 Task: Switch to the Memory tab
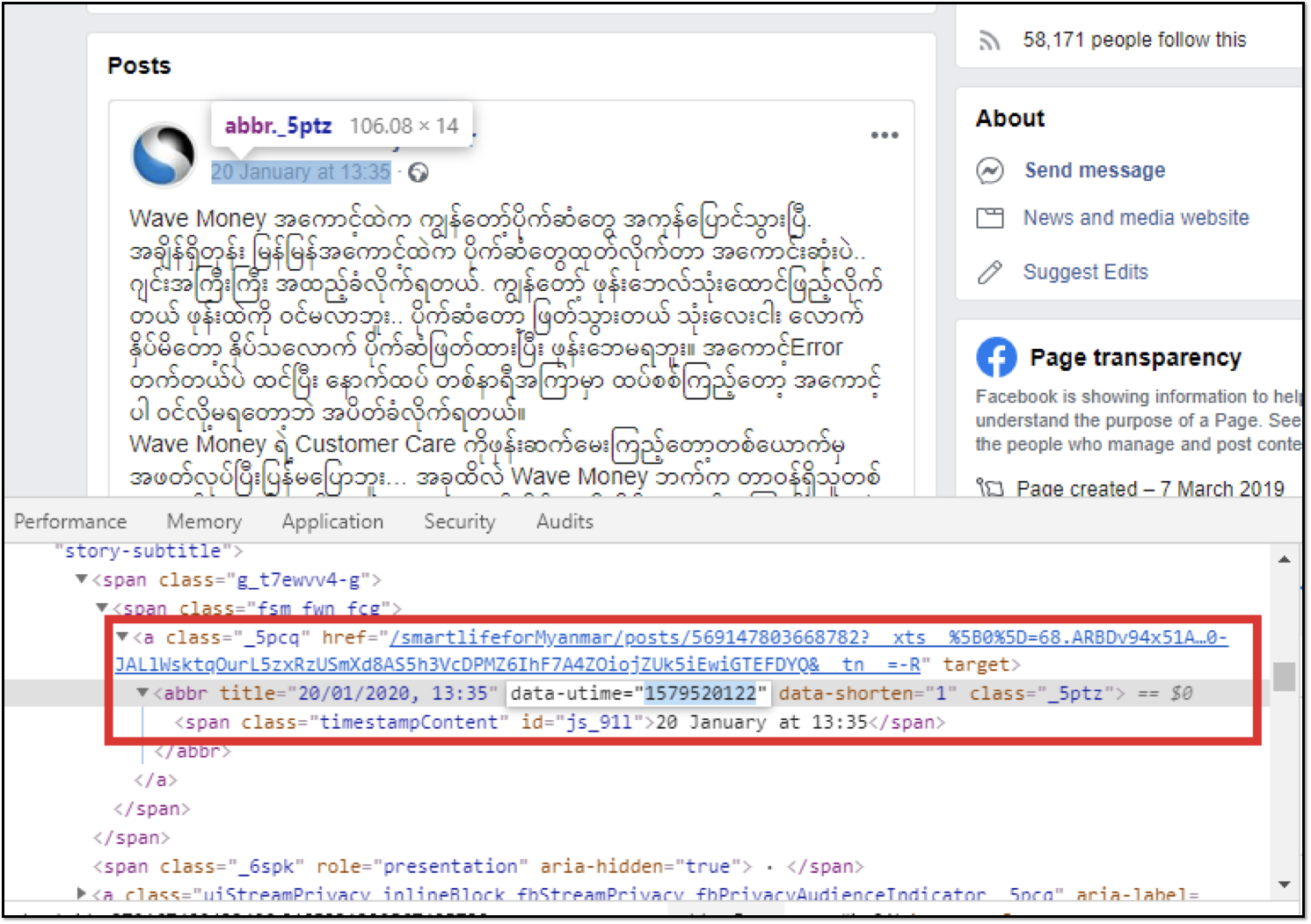[204, 522]
